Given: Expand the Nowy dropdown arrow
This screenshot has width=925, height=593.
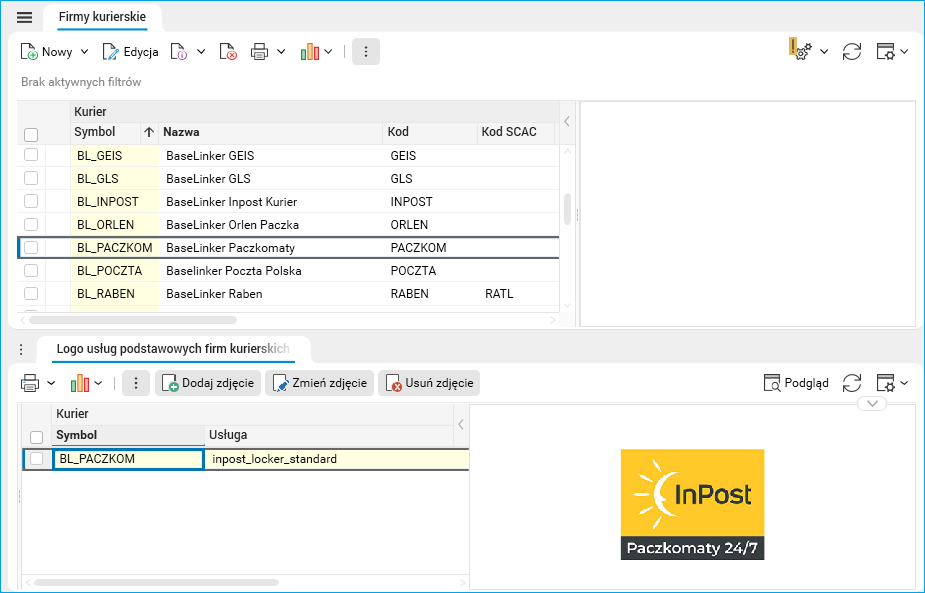Looking at the screenshot, I should pyautogui.click(x=84, y=52).
